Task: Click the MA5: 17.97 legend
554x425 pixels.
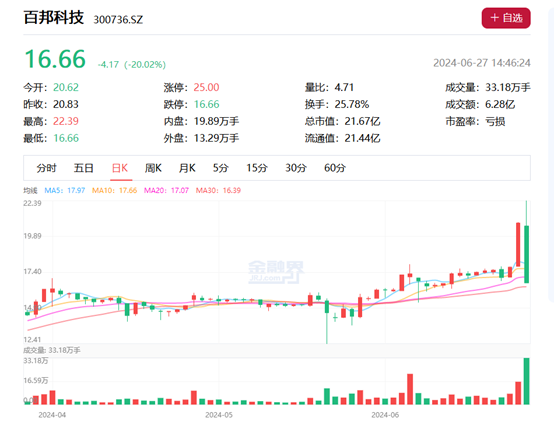Action: coord(65,190)
